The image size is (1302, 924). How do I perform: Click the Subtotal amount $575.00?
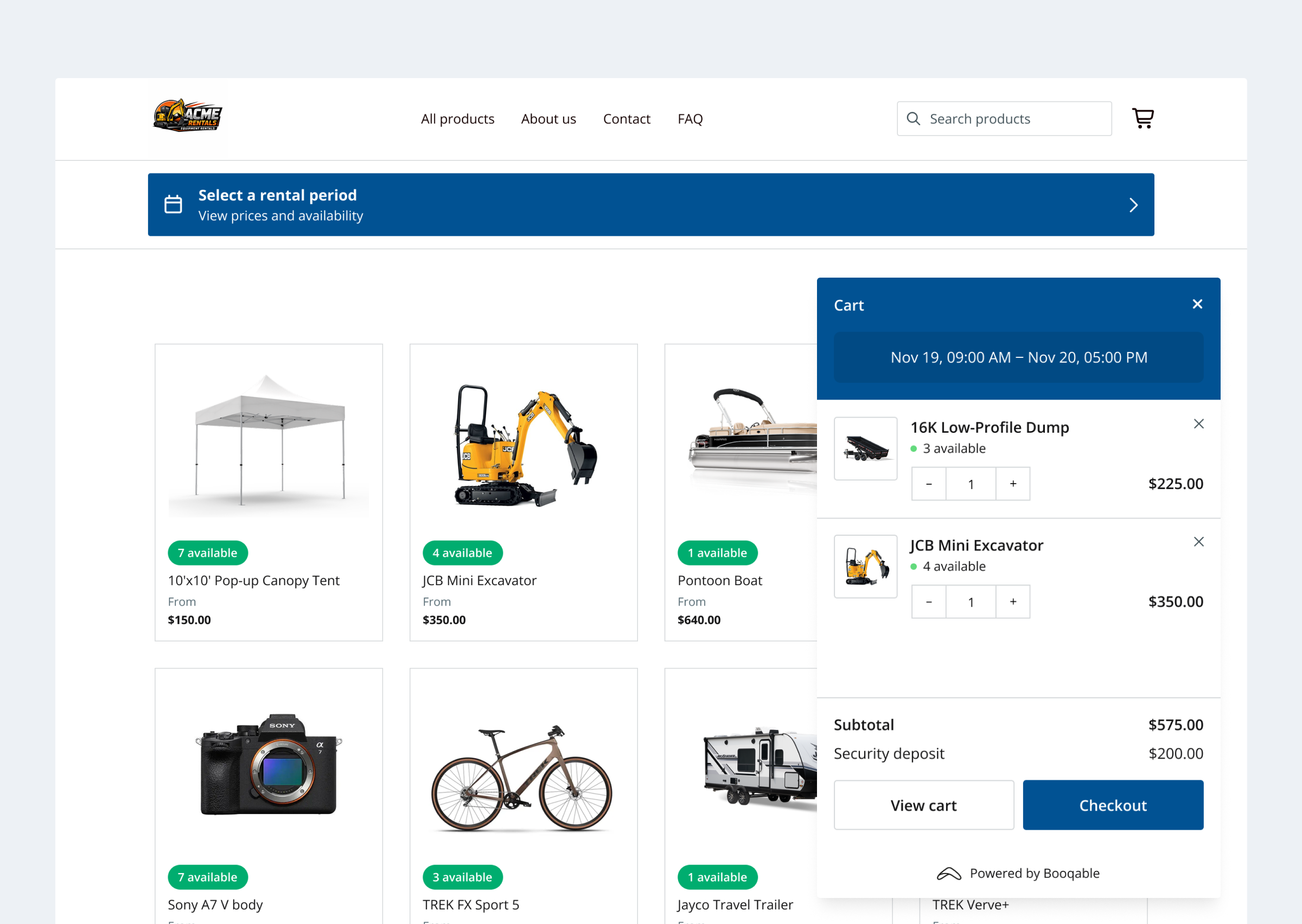pos(1176,725)
